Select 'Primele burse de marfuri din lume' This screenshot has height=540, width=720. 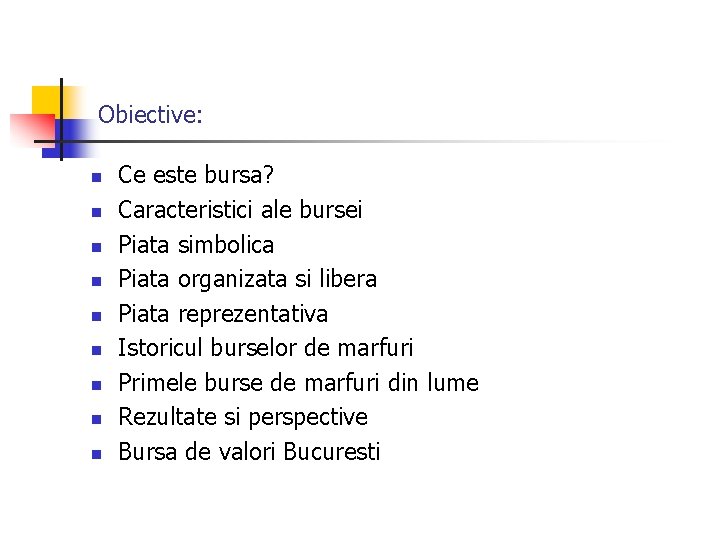pyautogui.click(x=298, y=382)
